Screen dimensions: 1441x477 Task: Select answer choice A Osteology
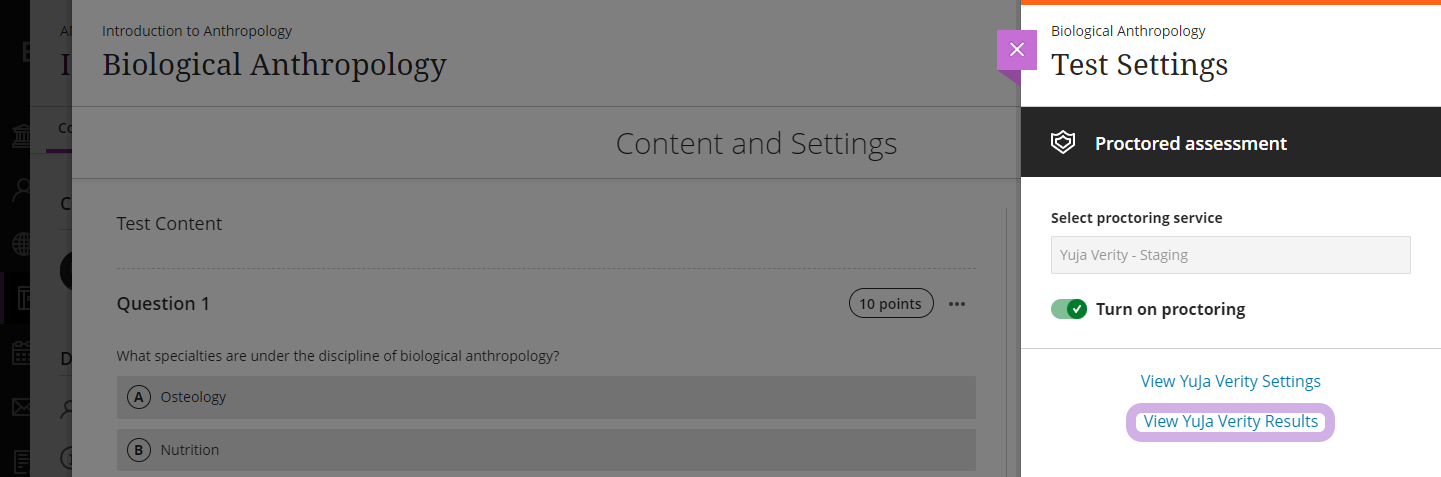click(x=546, y=397)
